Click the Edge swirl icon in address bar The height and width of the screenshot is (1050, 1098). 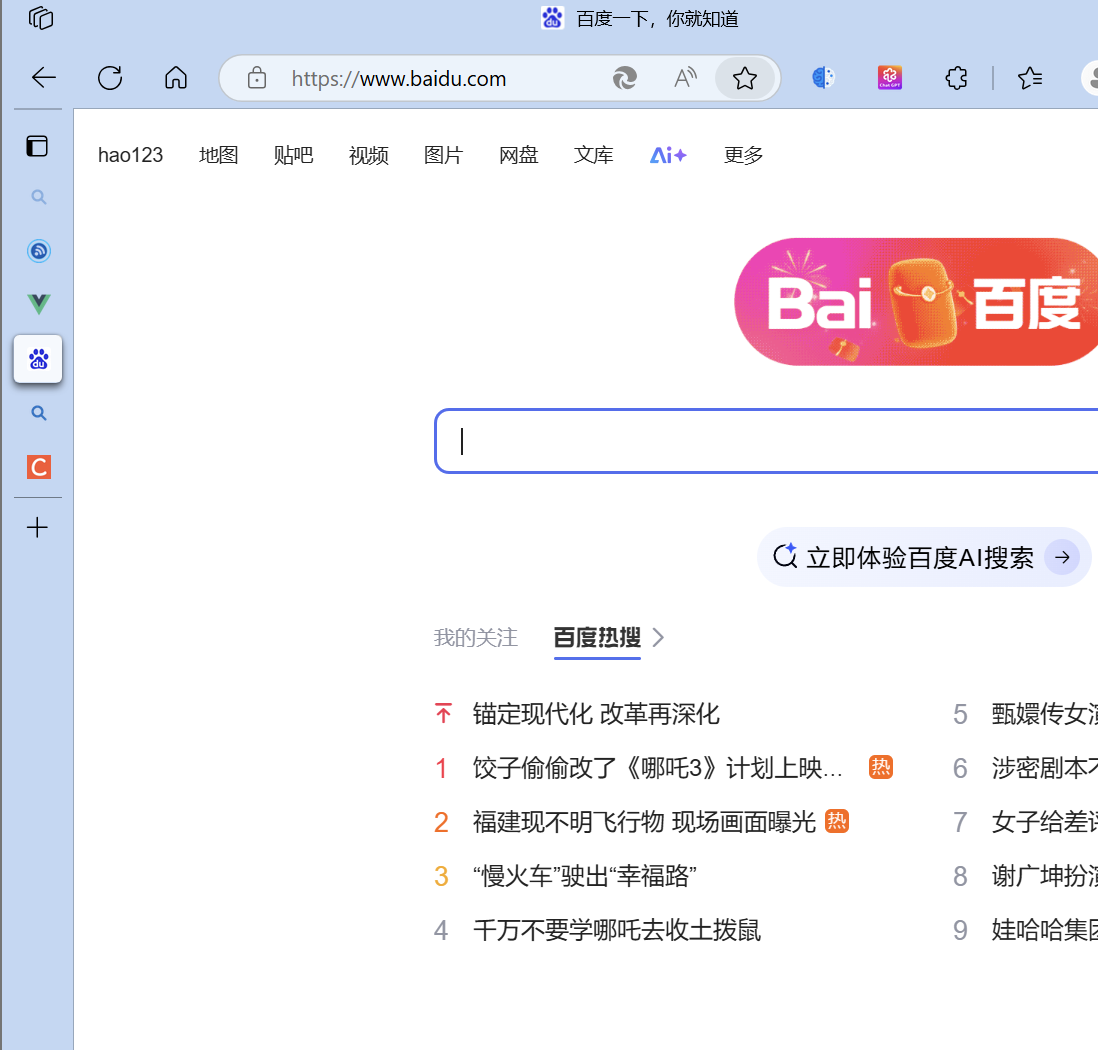point(625,78)
